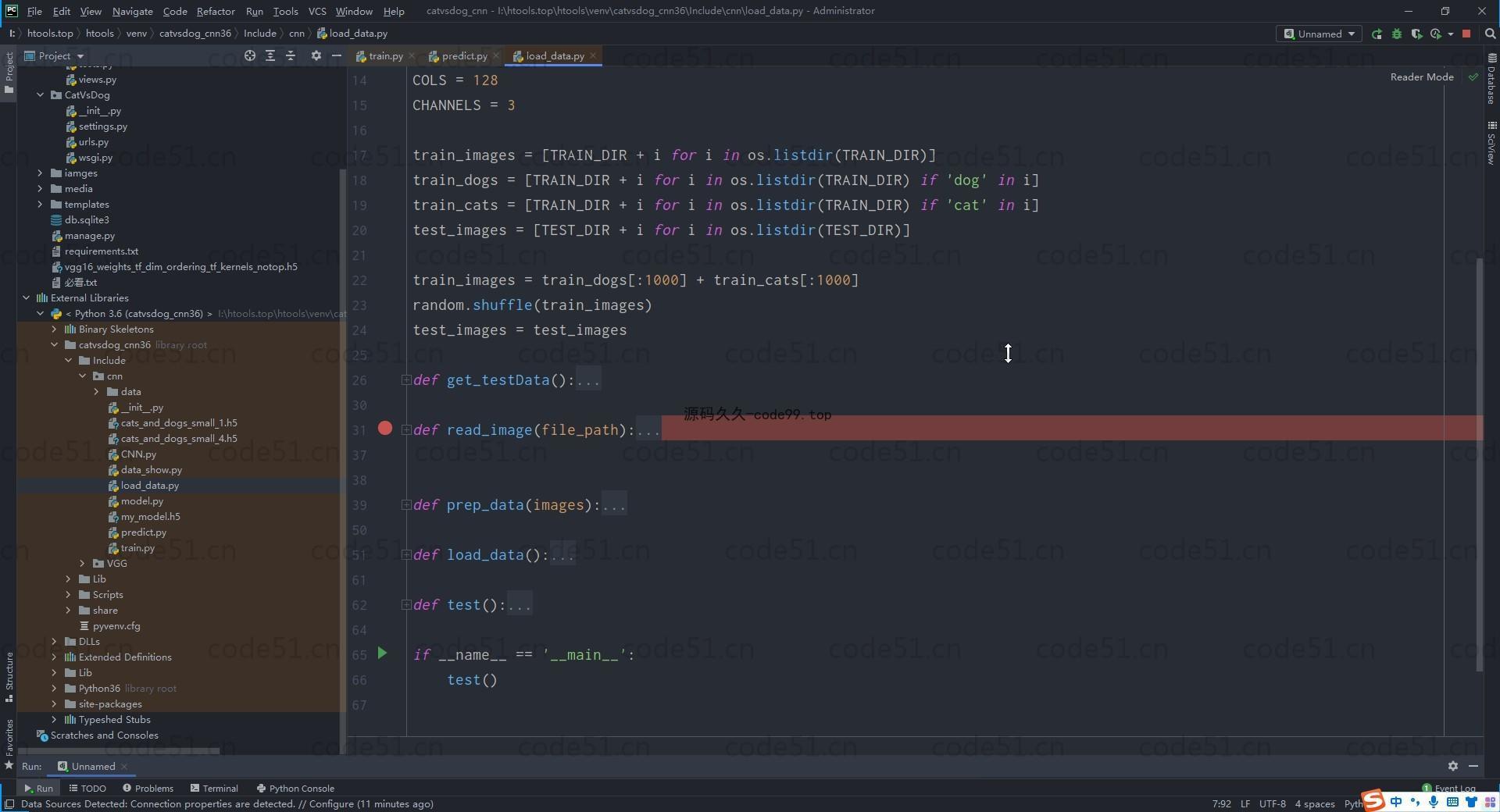
Task: Expand the VGG folder under Include
Action: pyautogui.click(x=83, y=563)
